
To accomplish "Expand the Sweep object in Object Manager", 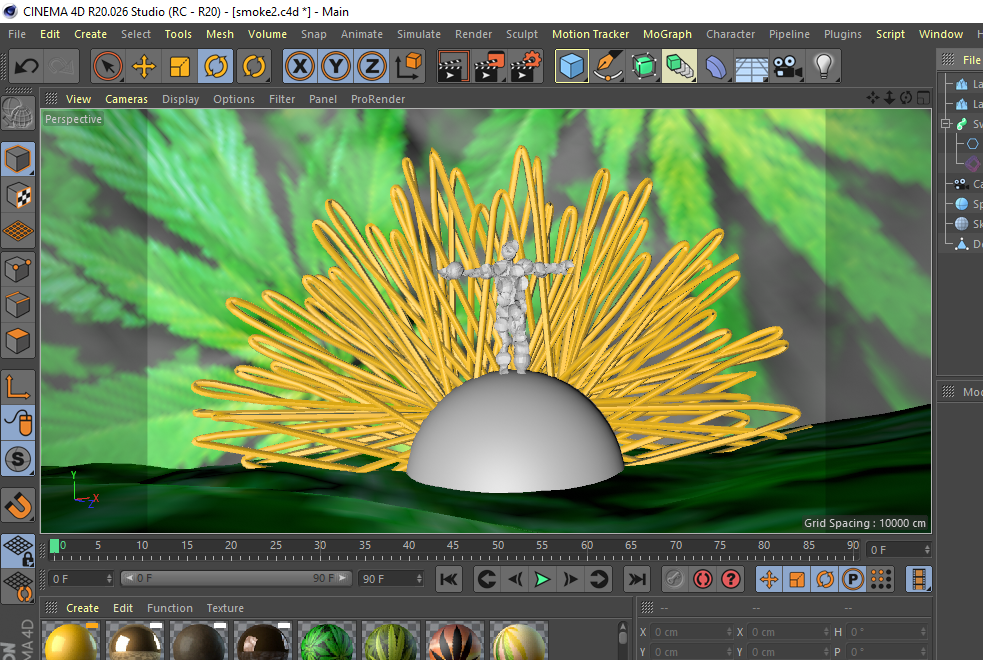I will (946, 124).
